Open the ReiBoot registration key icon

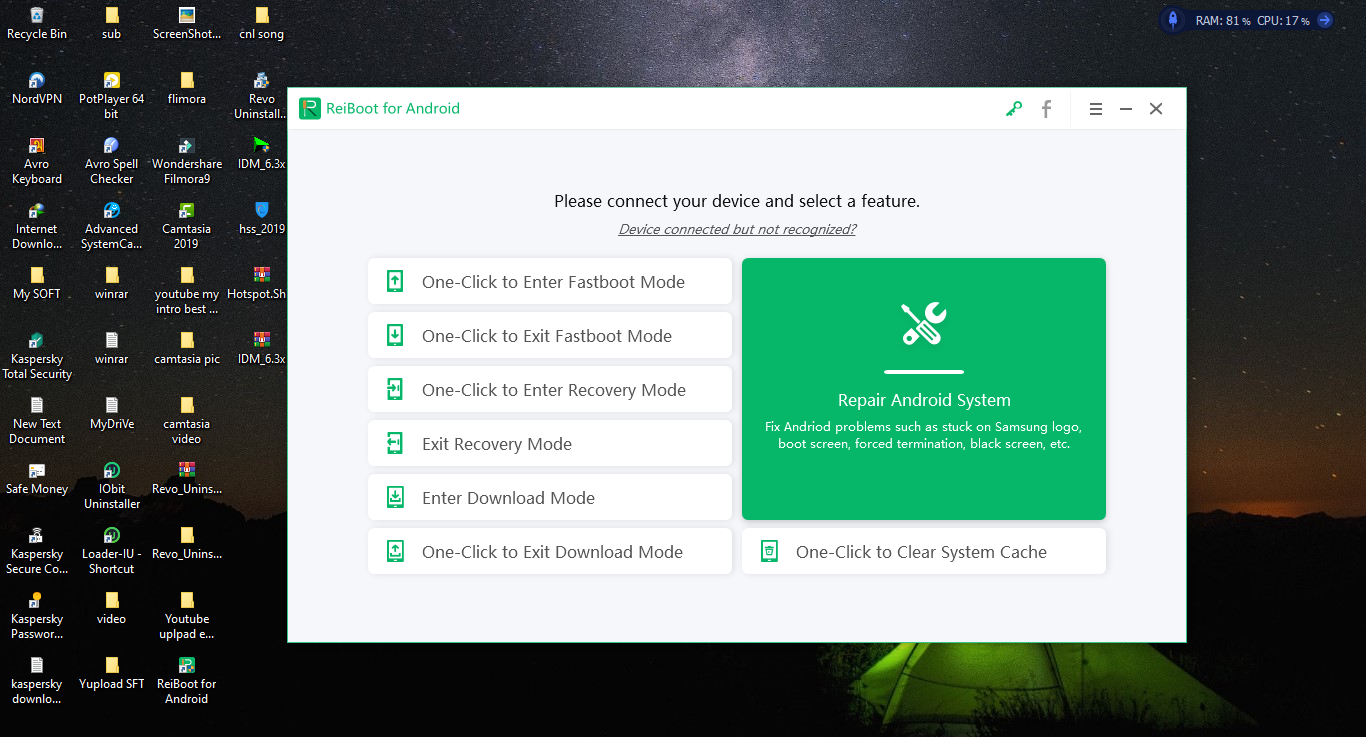(x=1014, y=109)
